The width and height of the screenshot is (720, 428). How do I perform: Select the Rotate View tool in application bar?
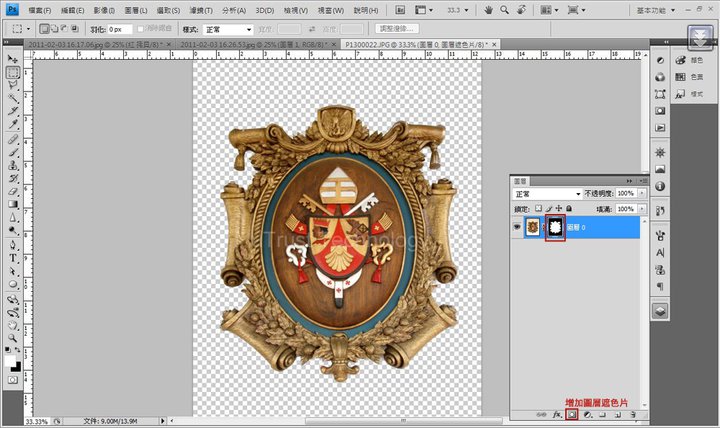[x=521, y=10]
